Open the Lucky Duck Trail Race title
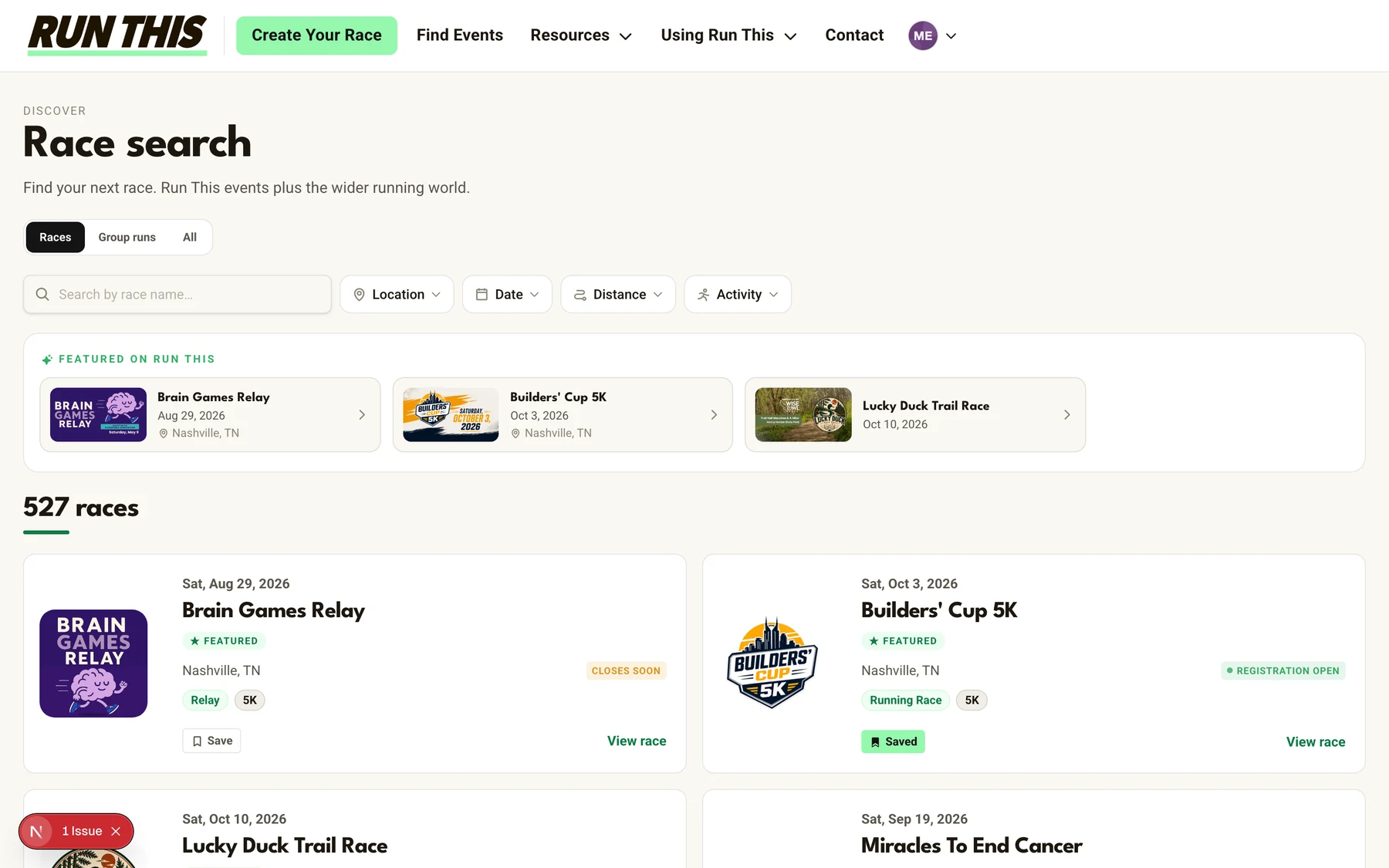This screenshot has width=1389, height=868. (x=285, y=846)
